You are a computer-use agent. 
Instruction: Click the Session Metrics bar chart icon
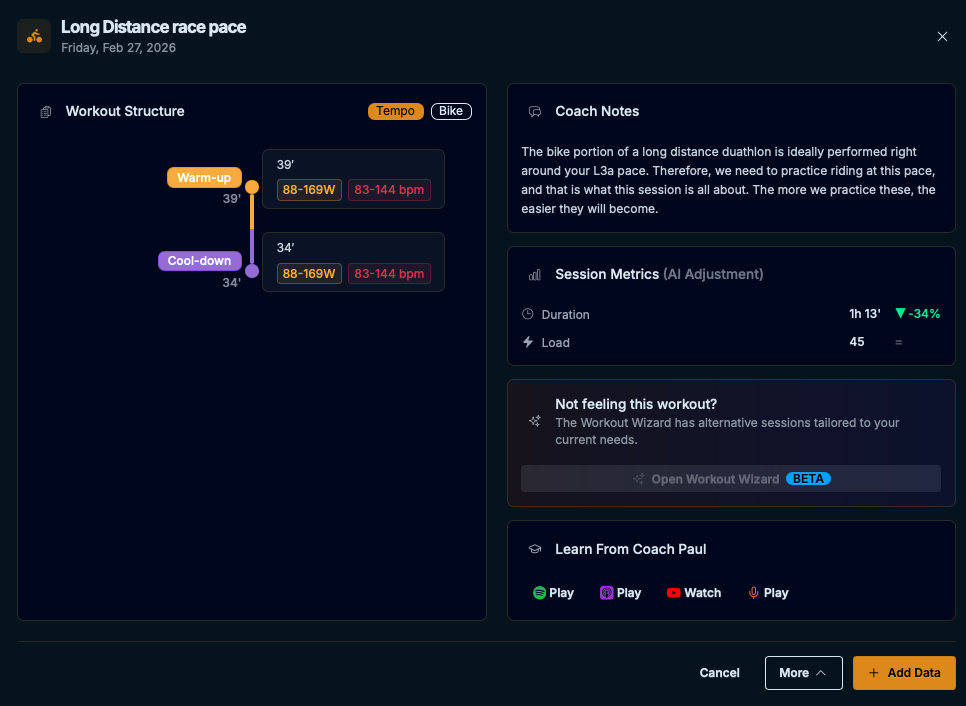pos(535,275)
